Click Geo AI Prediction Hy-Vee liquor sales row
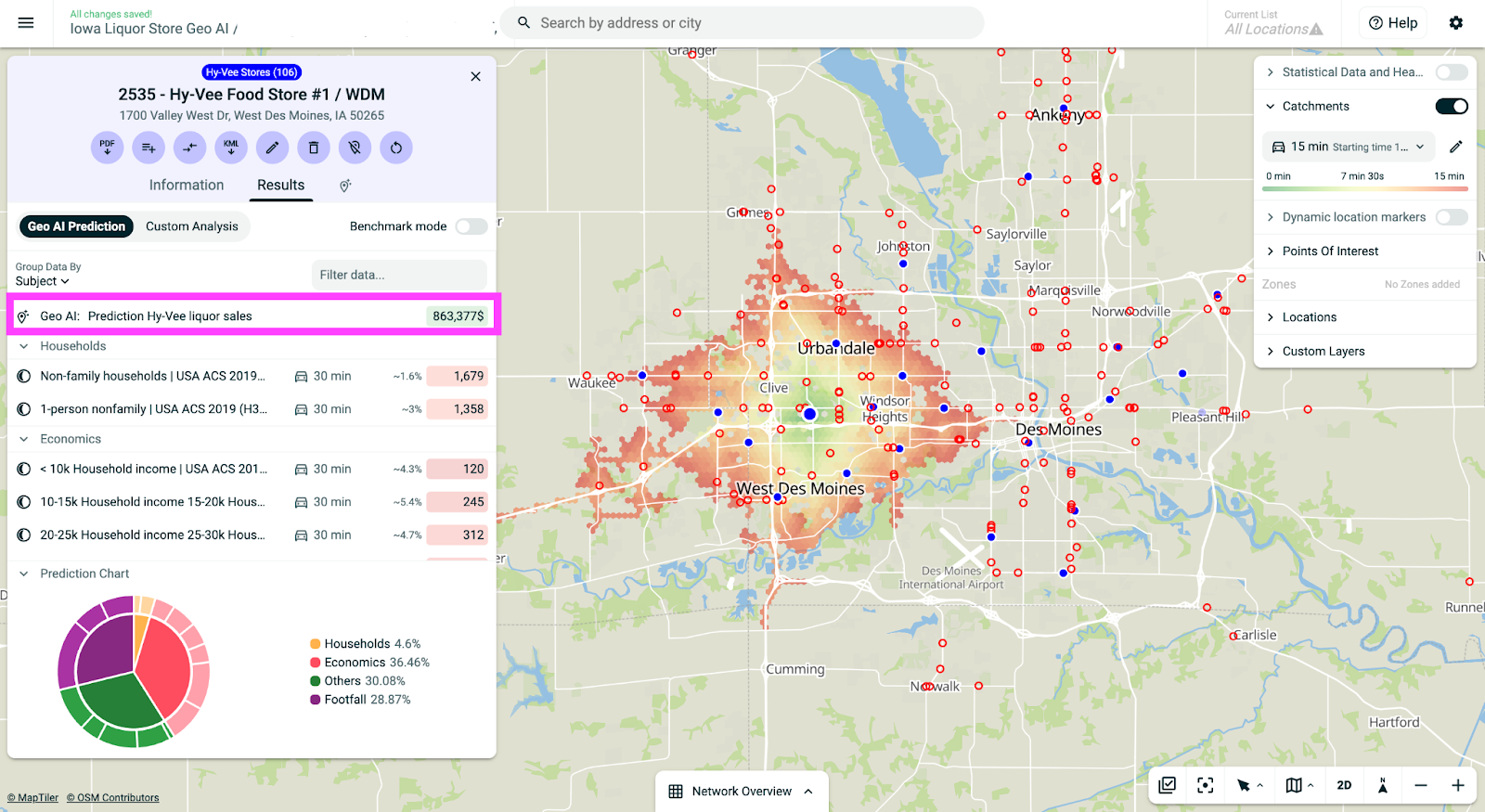This screenshot has height=812, width=1485. [252, 316]
